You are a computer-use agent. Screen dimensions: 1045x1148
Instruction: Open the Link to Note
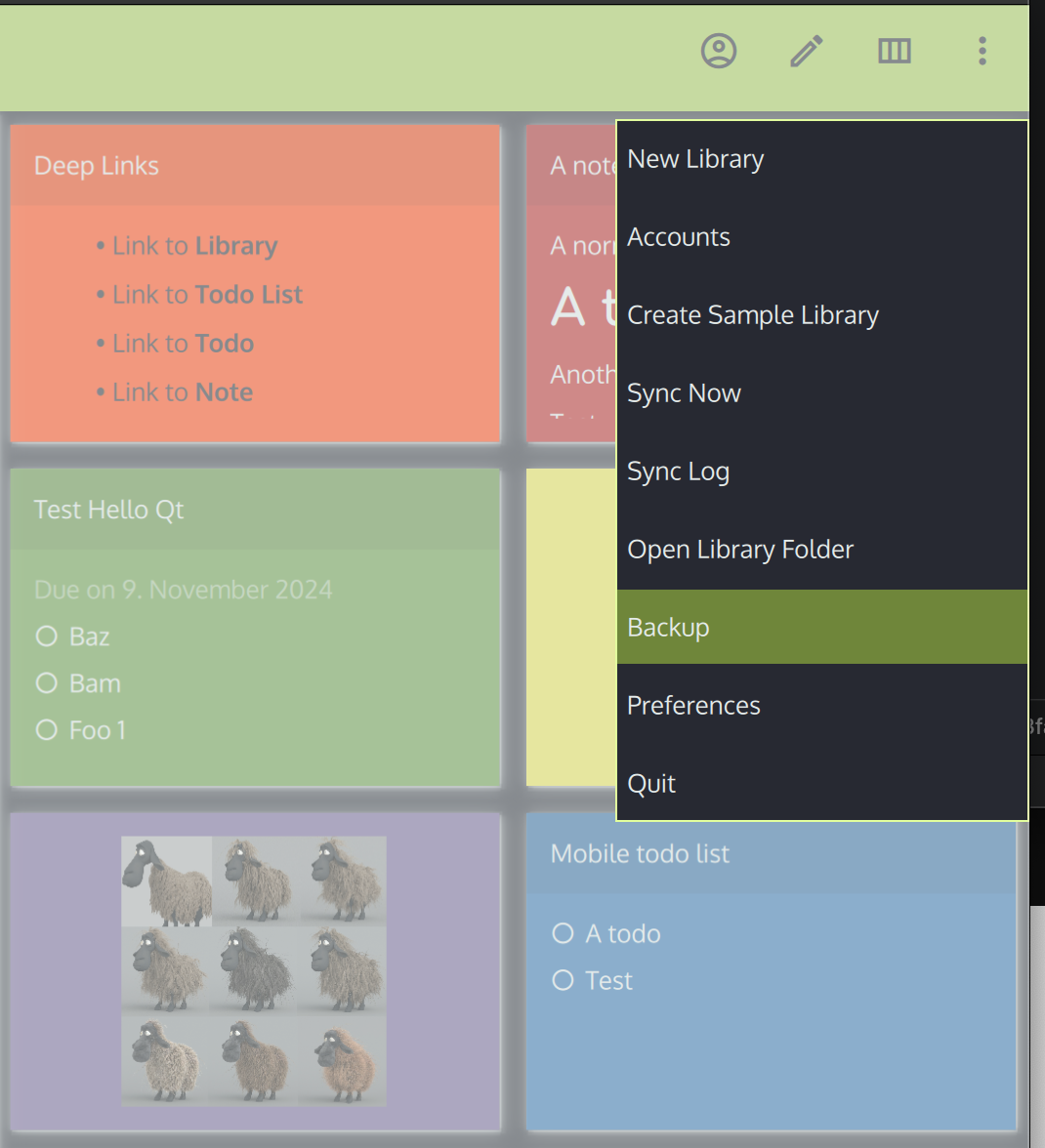coord(183,392)
